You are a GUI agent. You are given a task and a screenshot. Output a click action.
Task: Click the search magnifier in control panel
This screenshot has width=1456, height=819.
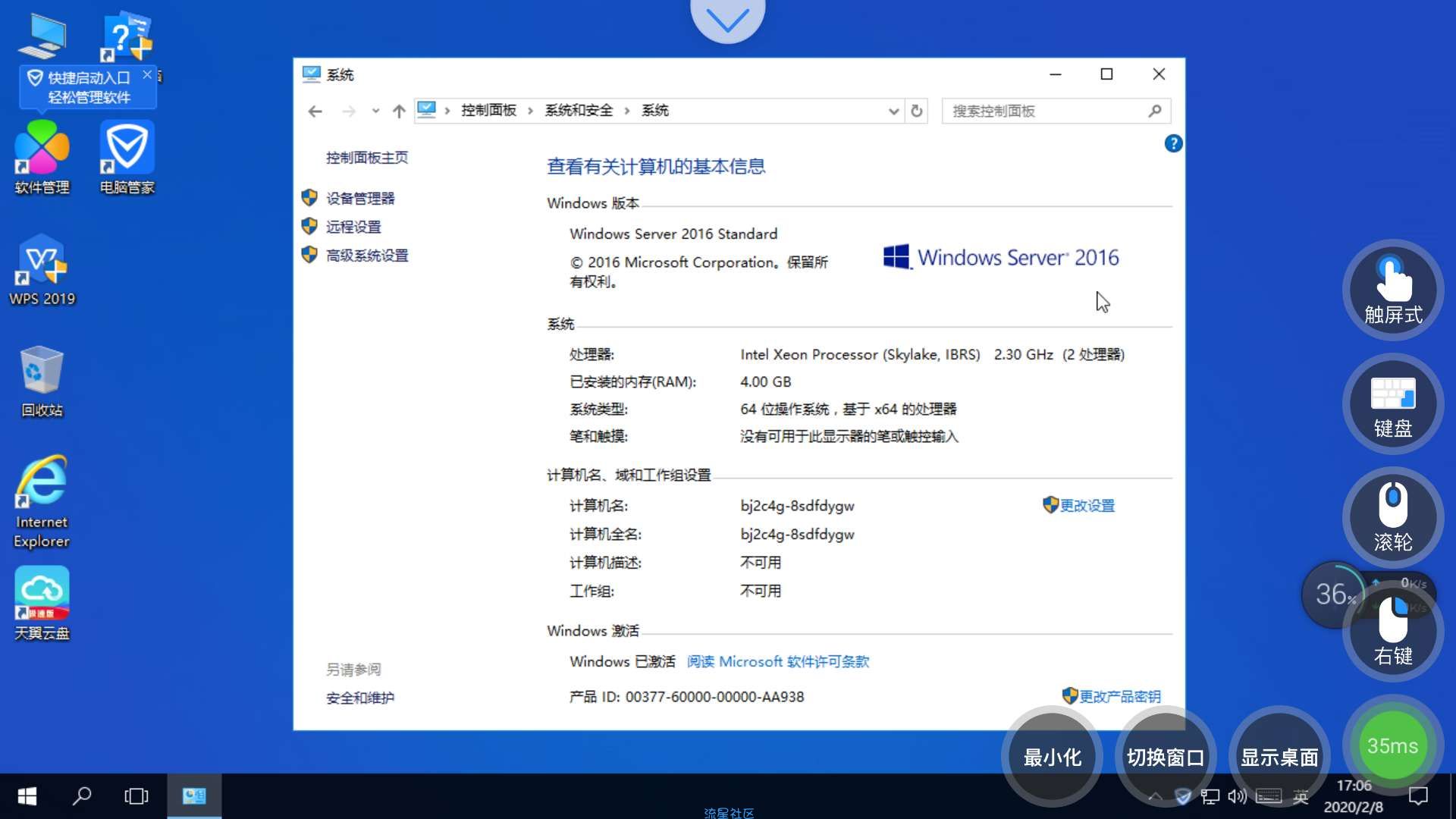1155,111
